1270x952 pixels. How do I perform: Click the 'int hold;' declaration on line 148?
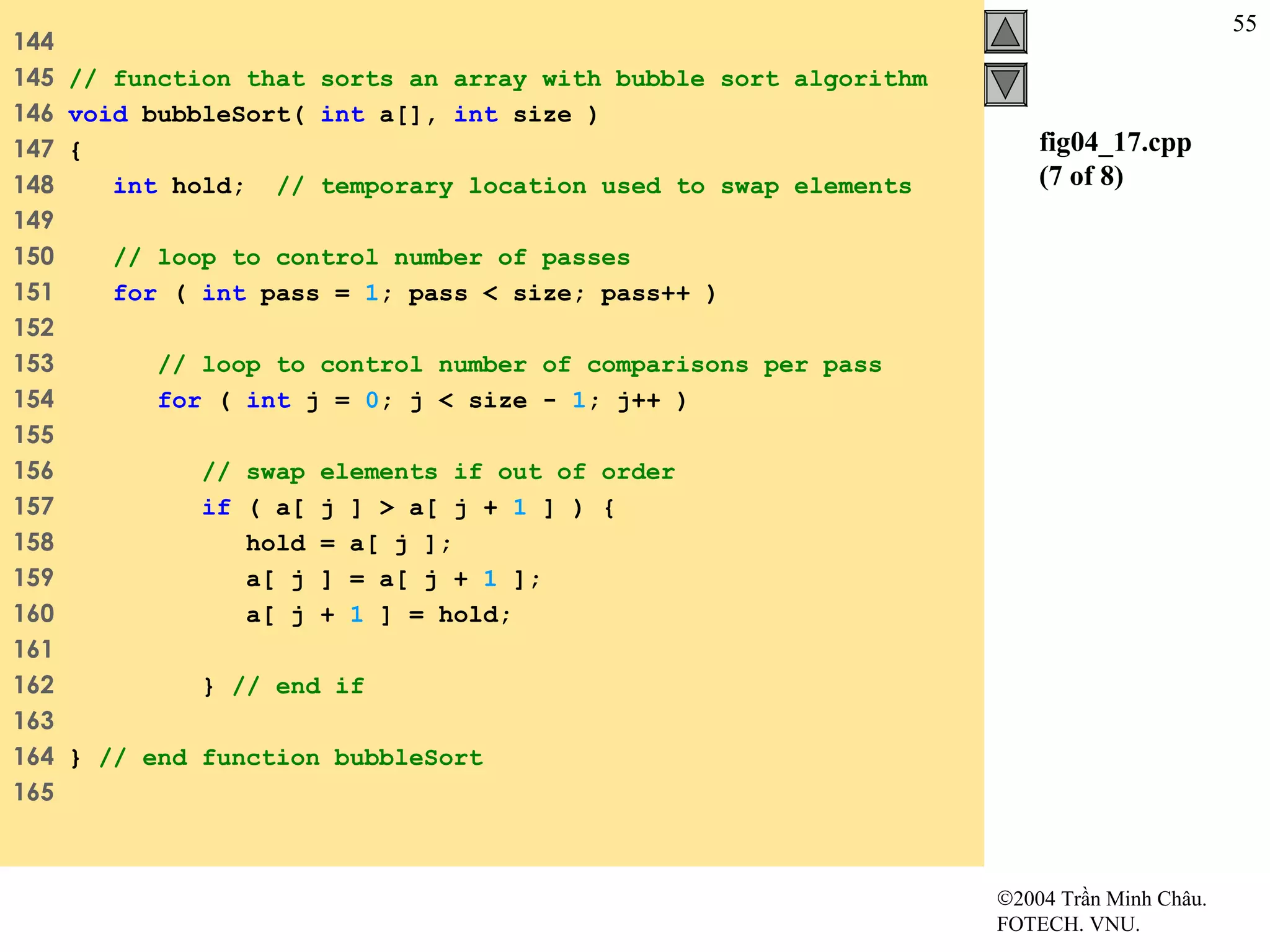click(x=179, y=186)
